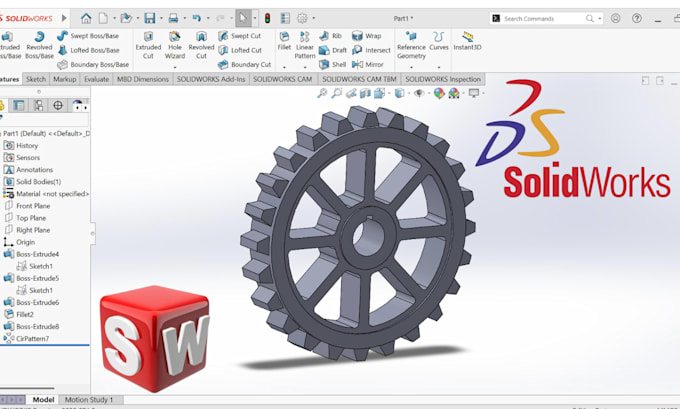Choose the Lofted Boss/Base tool
The width and height of the screenshot is (680, 409).
(88, 50)
